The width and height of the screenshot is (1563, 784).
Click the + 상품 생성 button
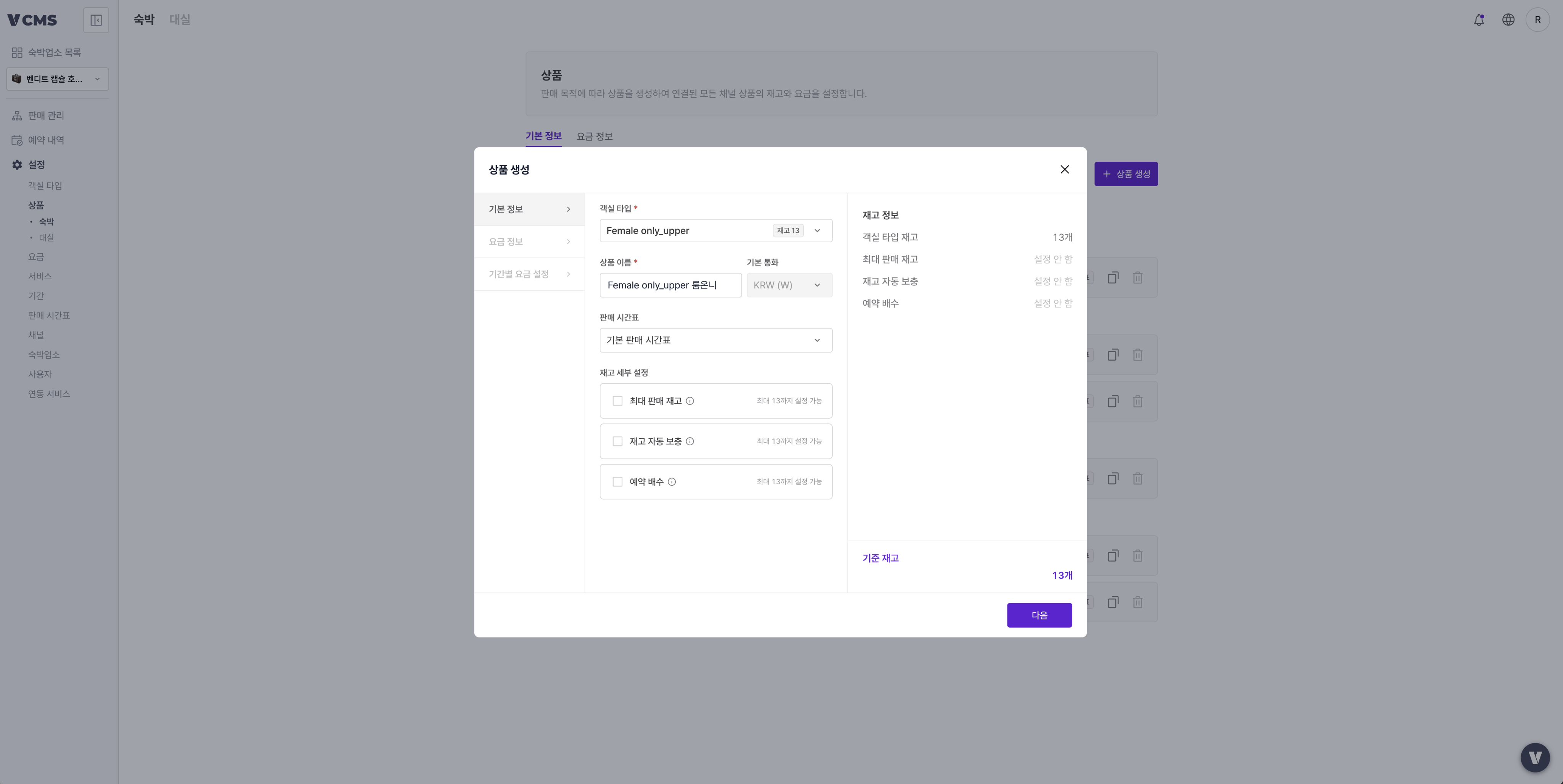[x=1126, y=174]
